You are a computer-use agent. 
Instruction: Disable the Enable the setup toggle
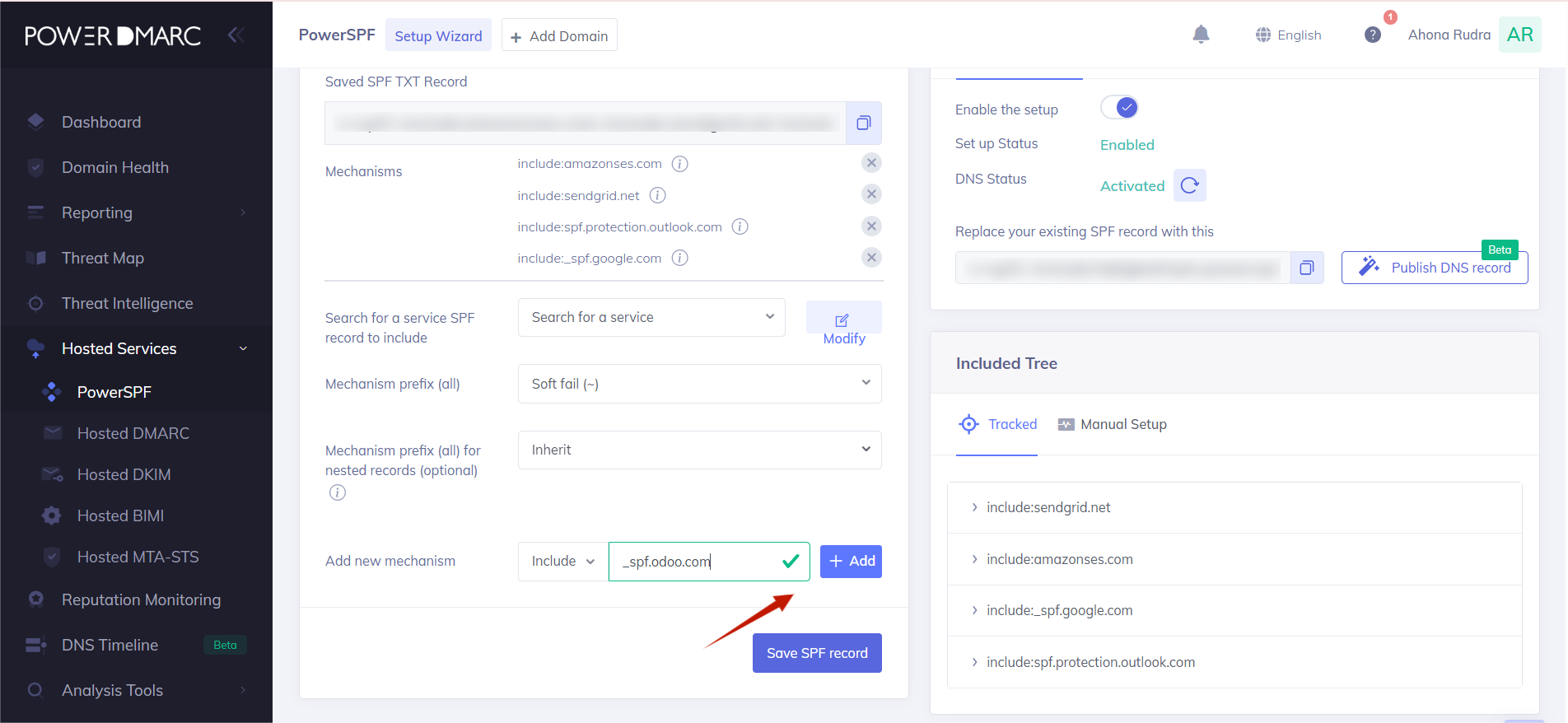[1120, 108]
